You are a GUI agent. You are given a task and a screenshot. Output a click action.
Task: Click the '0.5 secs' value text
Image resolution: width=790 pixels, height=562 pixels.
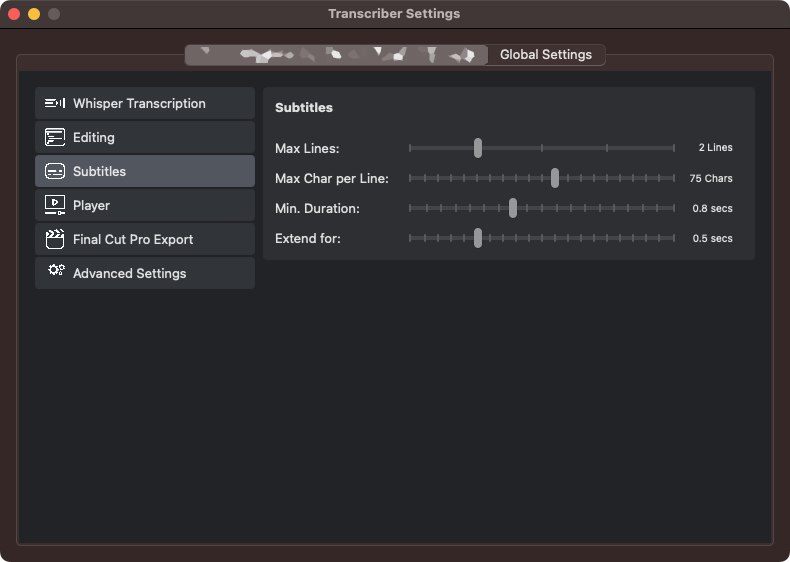pos(712,238)
